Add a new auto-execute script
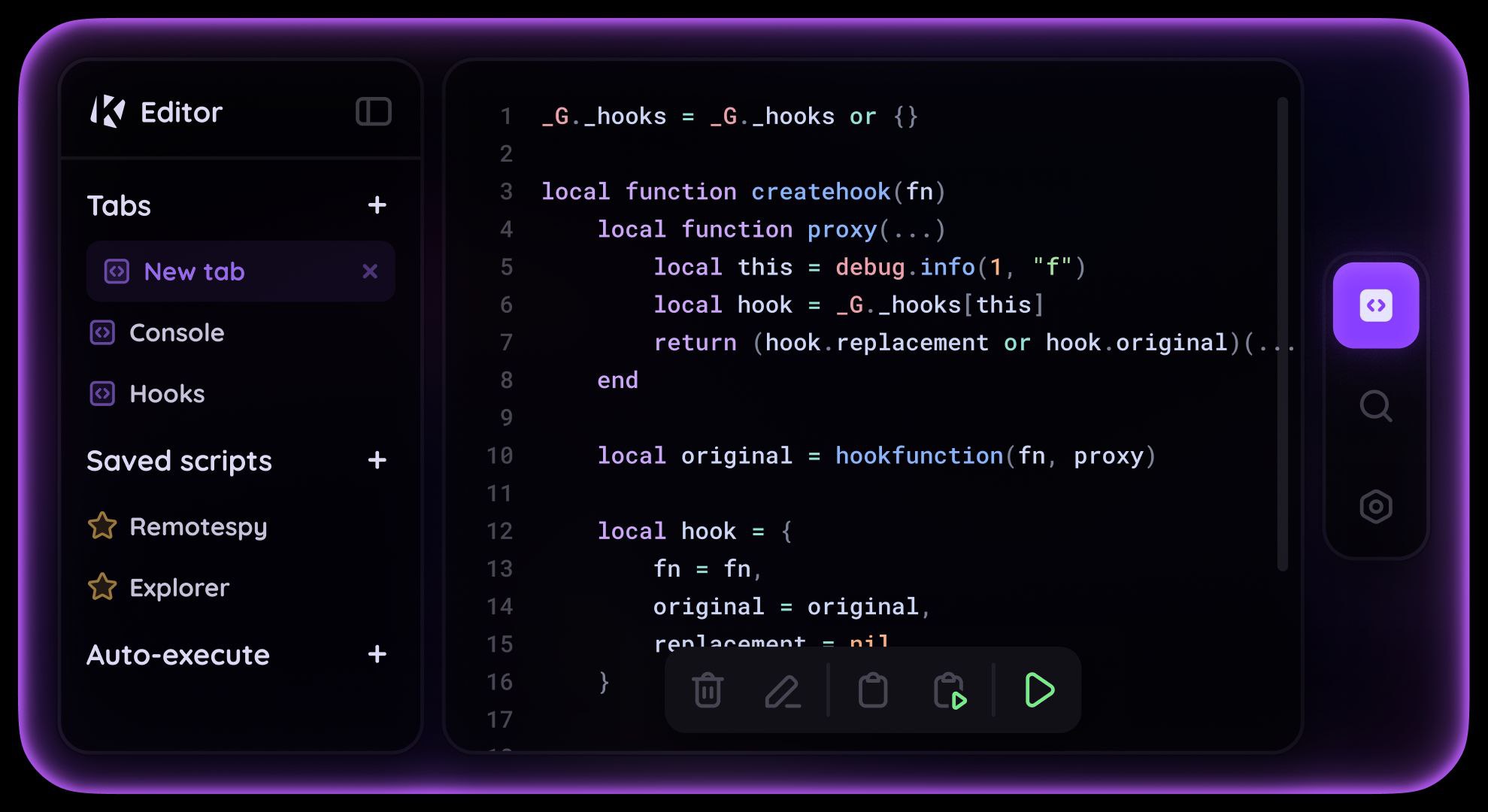 [x=377, y=654]
